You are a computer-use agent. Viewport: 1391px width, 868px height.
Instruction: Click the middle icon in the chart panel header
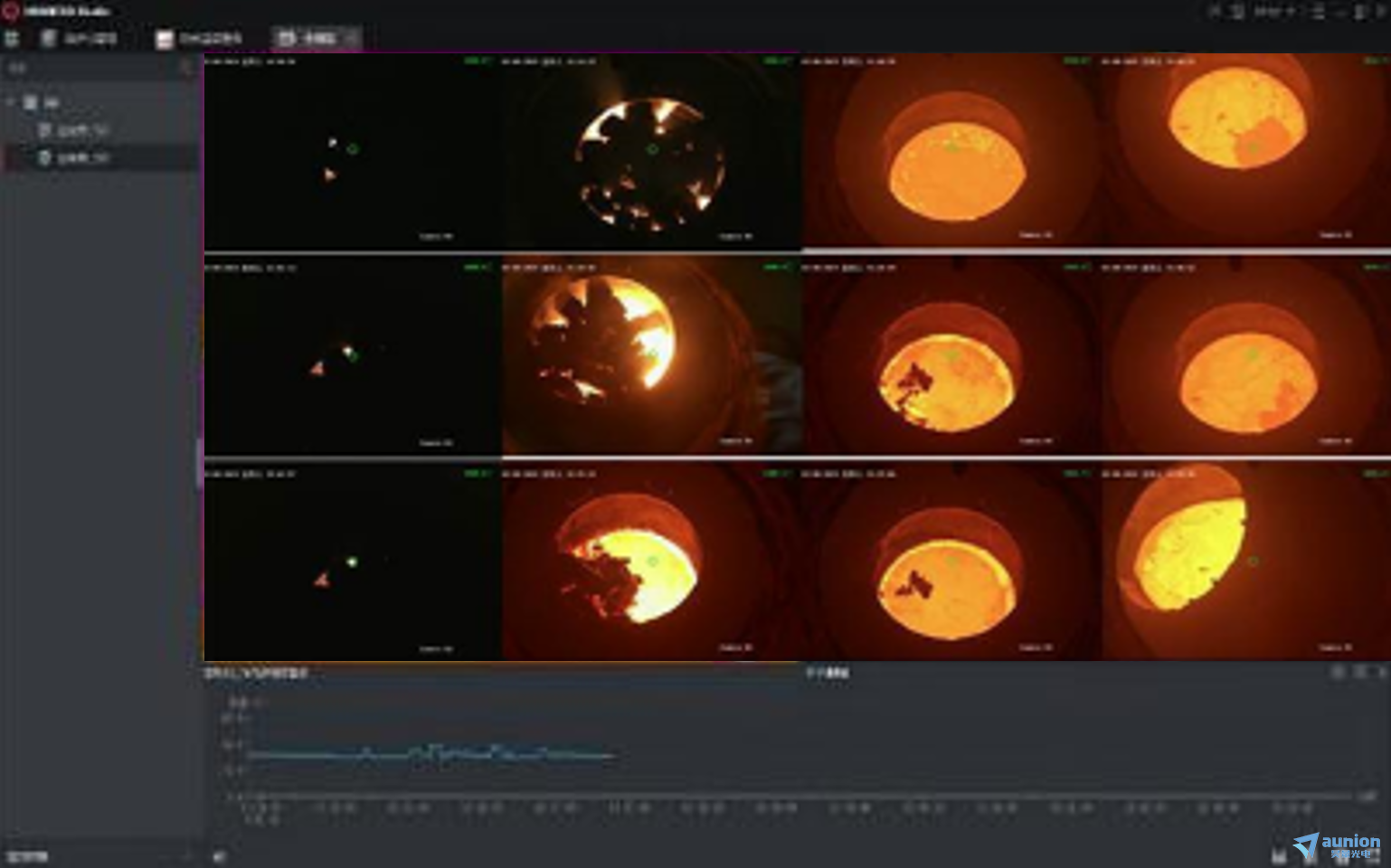coord(1360,672)
